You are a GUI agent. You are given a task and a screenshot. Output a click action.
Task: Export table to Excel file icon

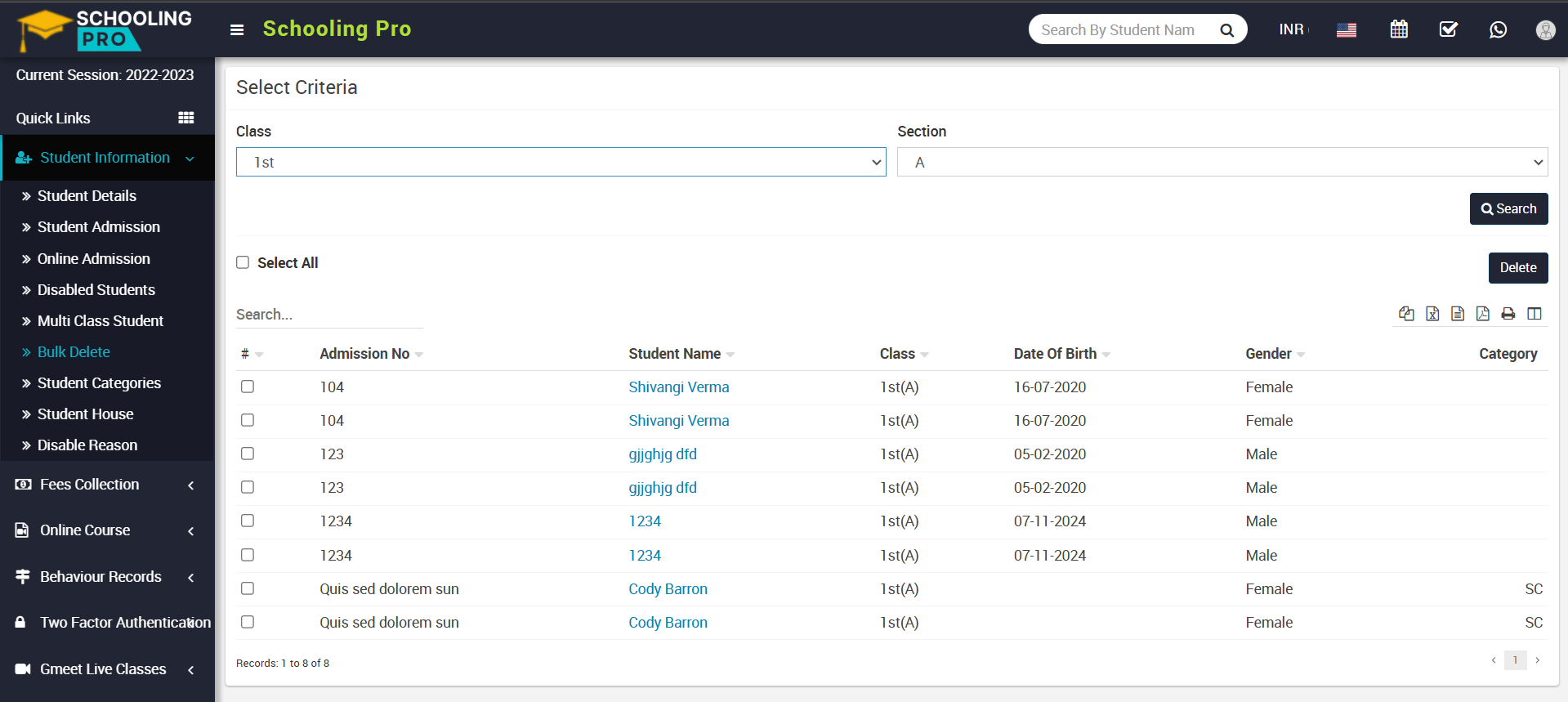pyautogui.click(x=1432, y=314)
